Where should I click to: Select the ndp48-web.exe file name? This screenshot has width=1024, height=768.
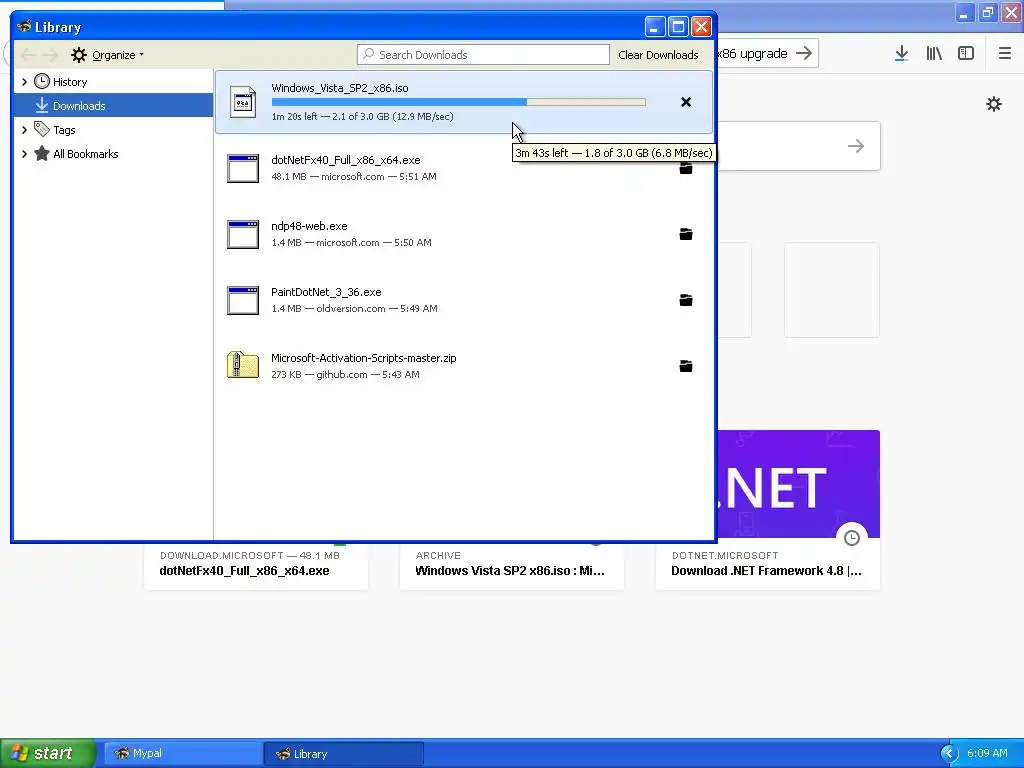click(309, 226)
